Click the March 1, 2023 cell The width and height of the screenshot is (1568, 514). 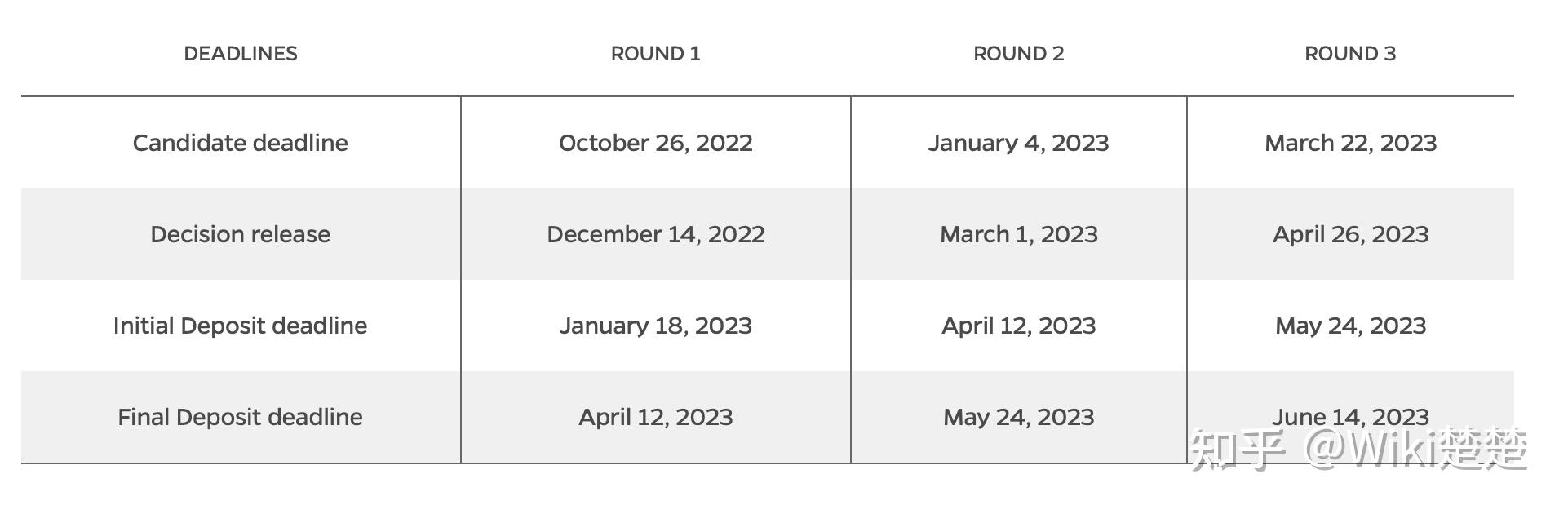click(1018, 234)
